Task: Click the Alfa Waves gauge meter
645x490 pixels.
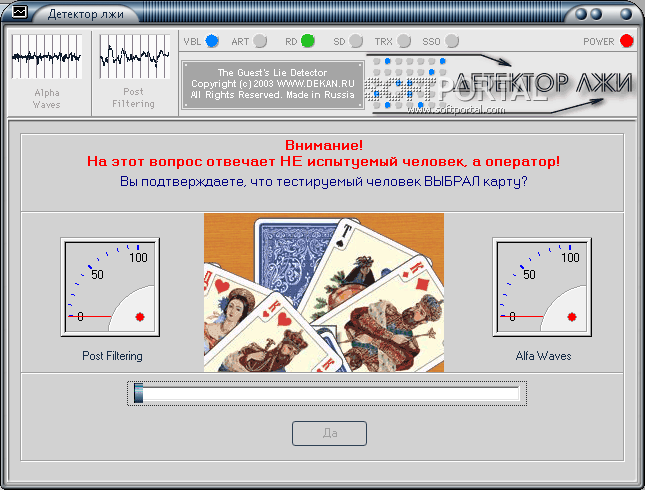Action: (x=542, y=287)
